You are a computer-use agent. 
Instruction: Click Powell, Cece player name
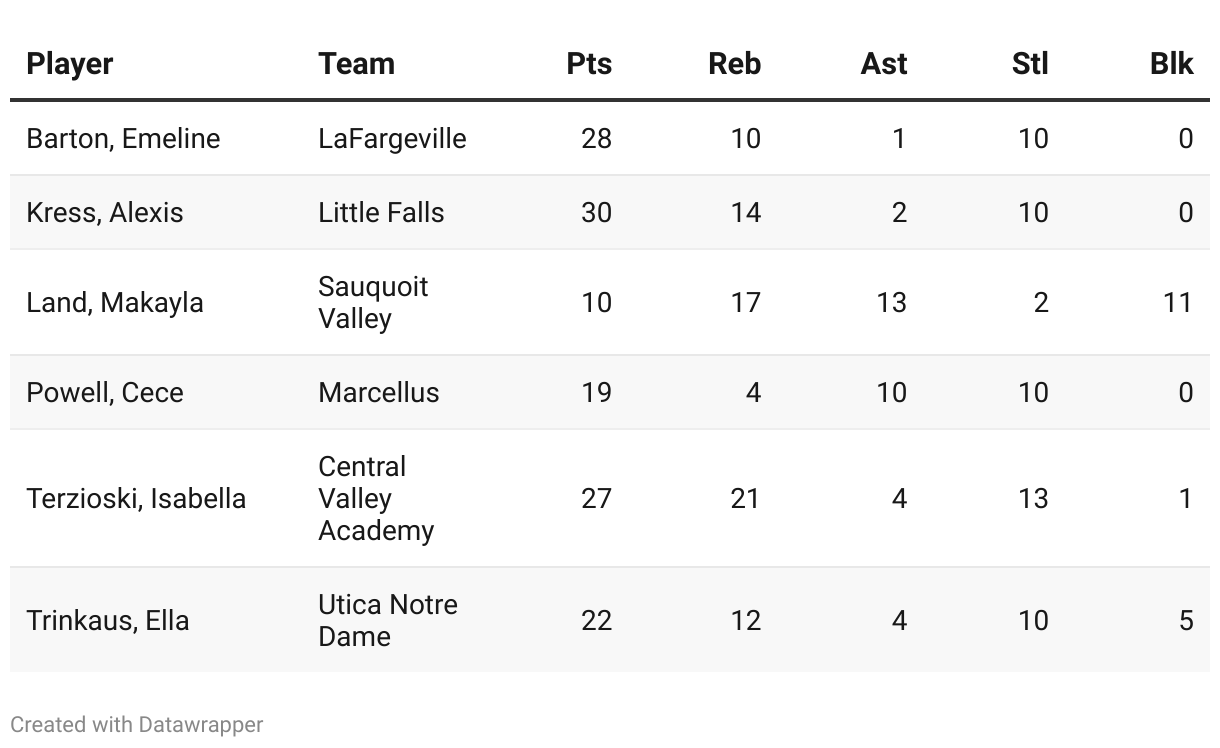(x=105, y=392)
